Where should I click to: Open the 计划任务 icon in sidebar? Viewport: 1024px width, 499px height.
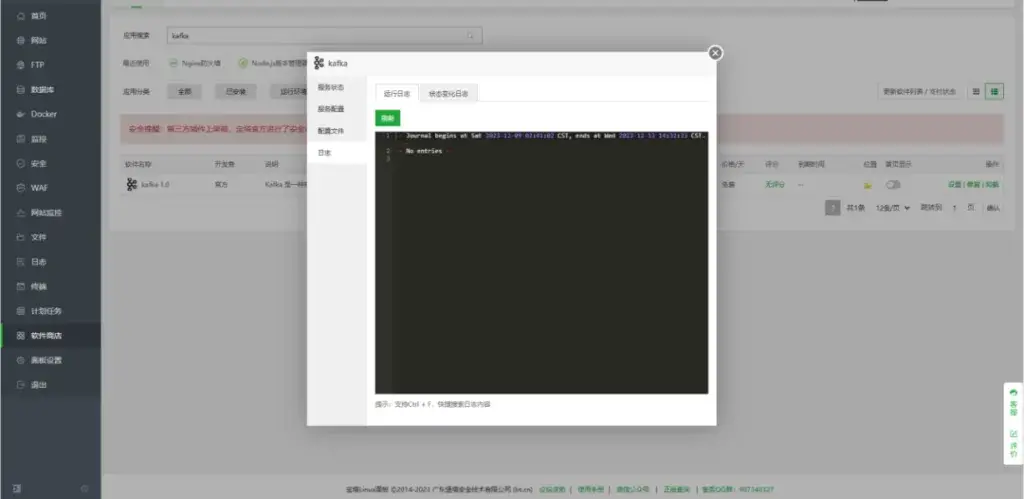(20, 311)
